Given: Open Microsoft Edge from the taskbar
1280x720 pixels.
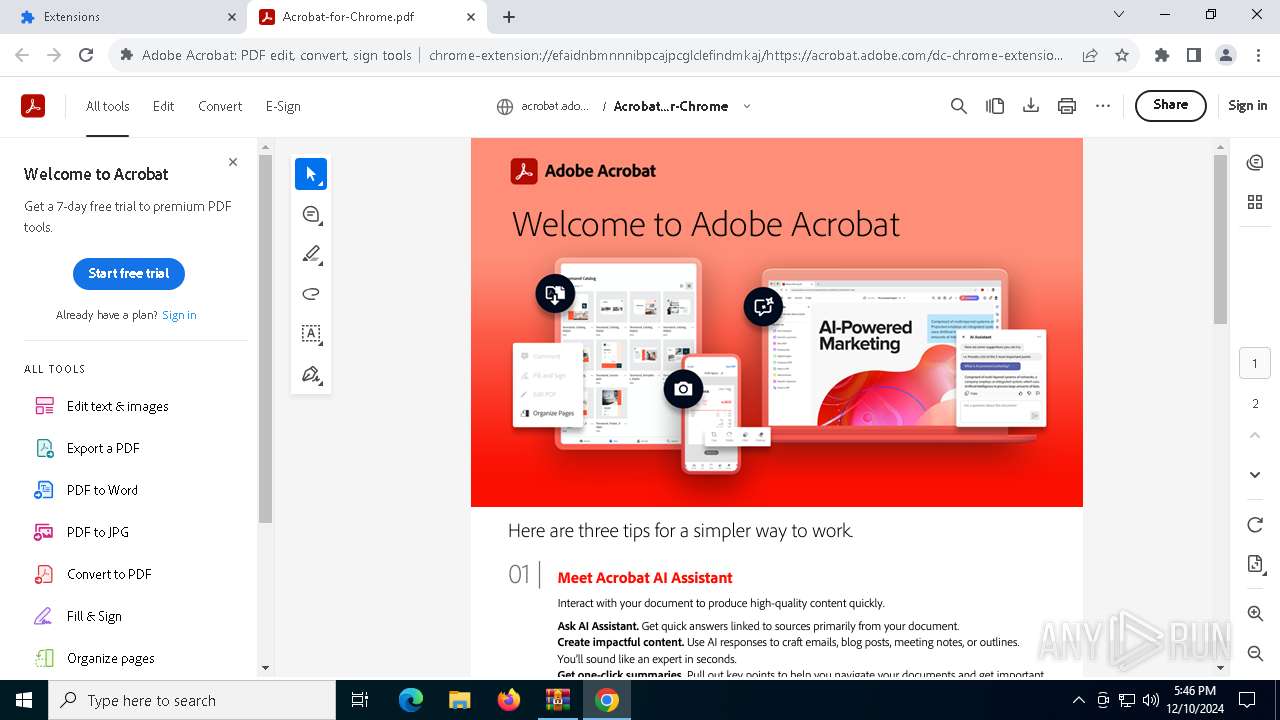Looking at the screenshot, I should coord(411,700).
